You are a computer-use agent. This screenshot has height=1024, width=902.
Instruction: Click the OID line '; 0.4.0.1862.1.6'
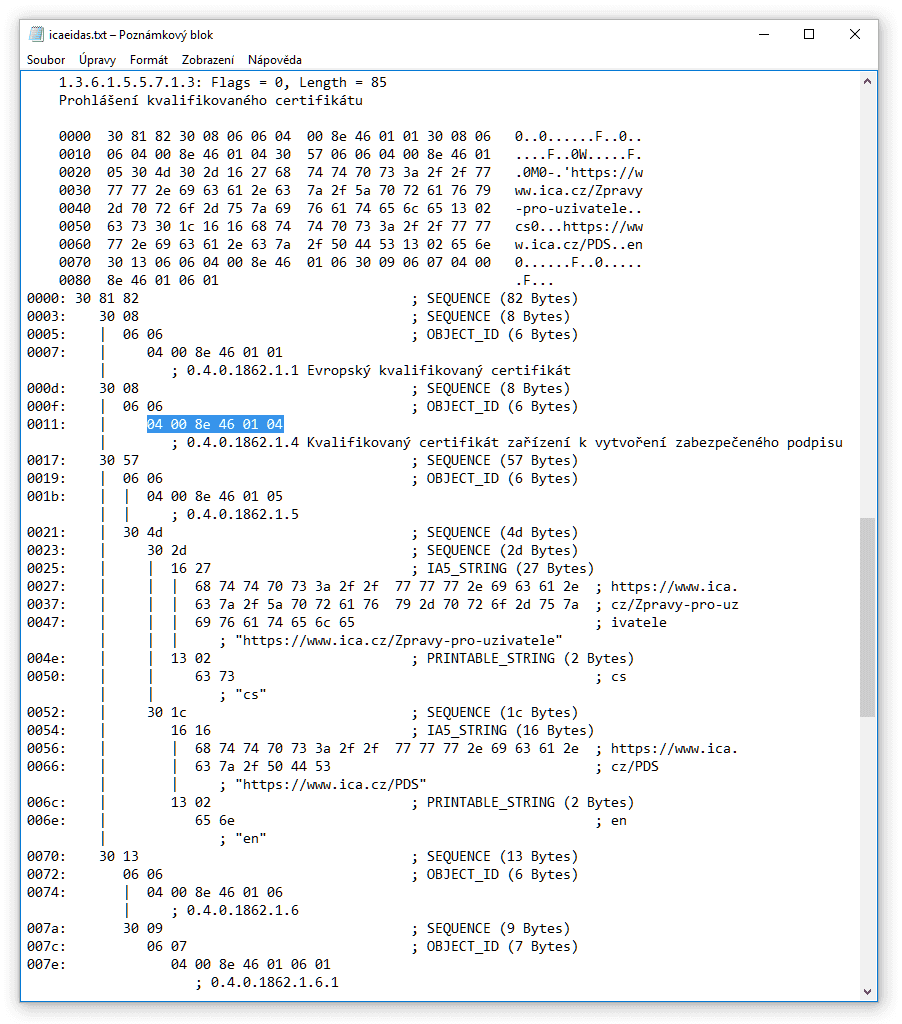[x=235, y=910]
